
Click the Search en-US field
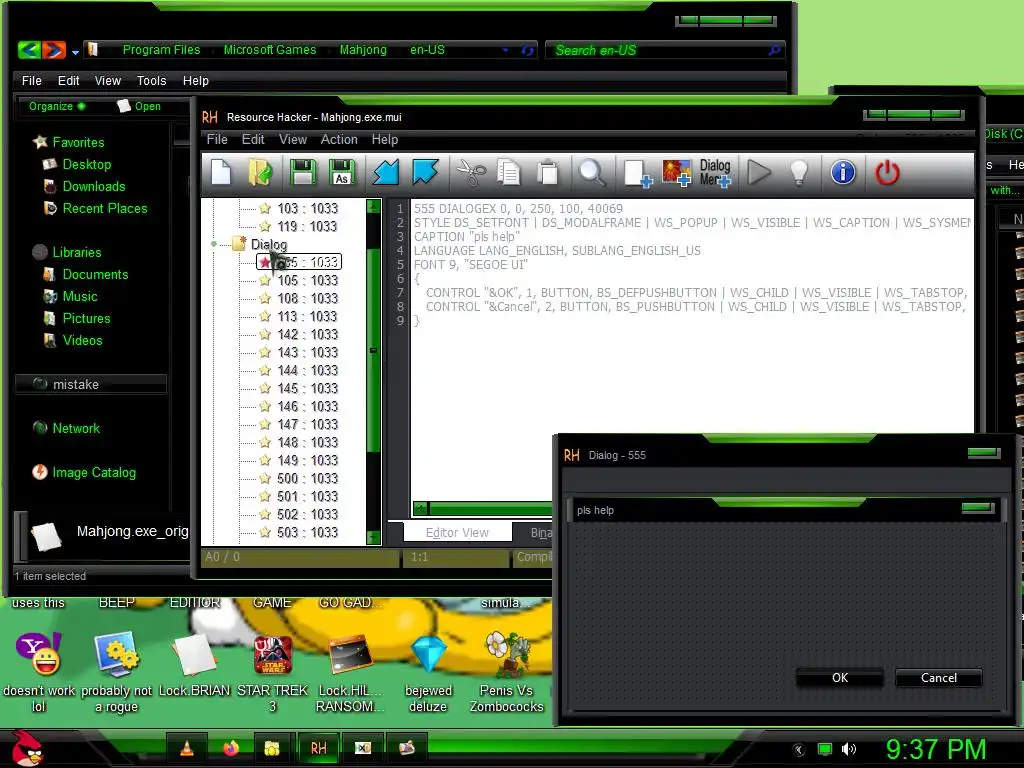(664, 50)
